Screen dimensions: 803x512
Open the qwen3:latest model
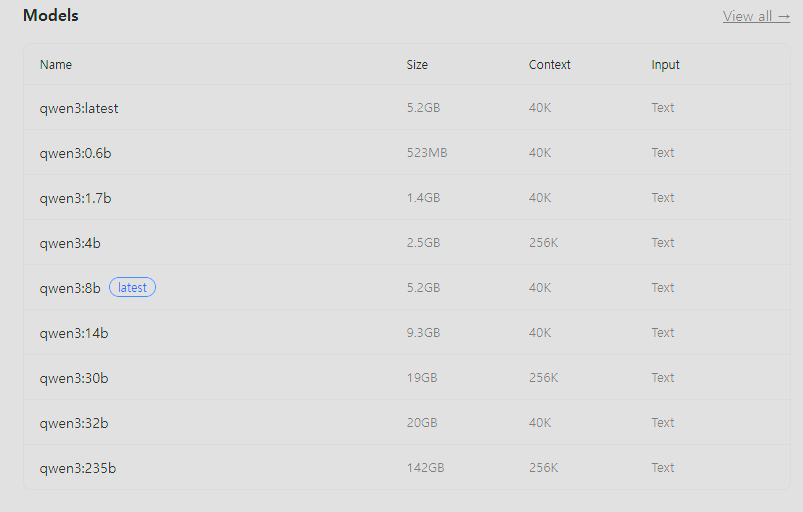pos(79,108)
